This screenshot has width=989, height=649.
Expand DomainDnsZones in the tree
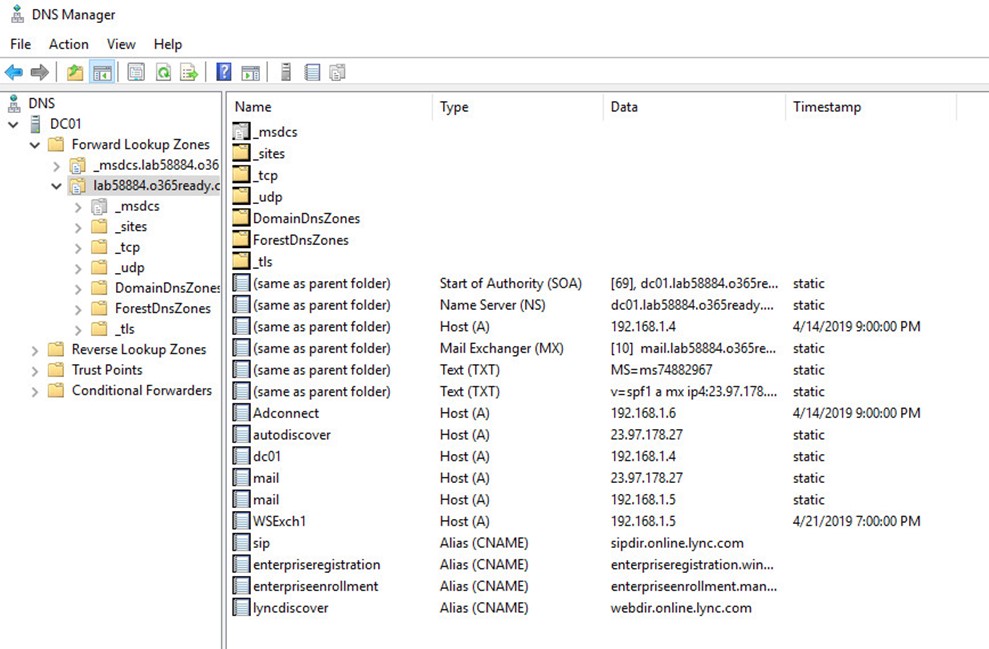tap(78, 289)
